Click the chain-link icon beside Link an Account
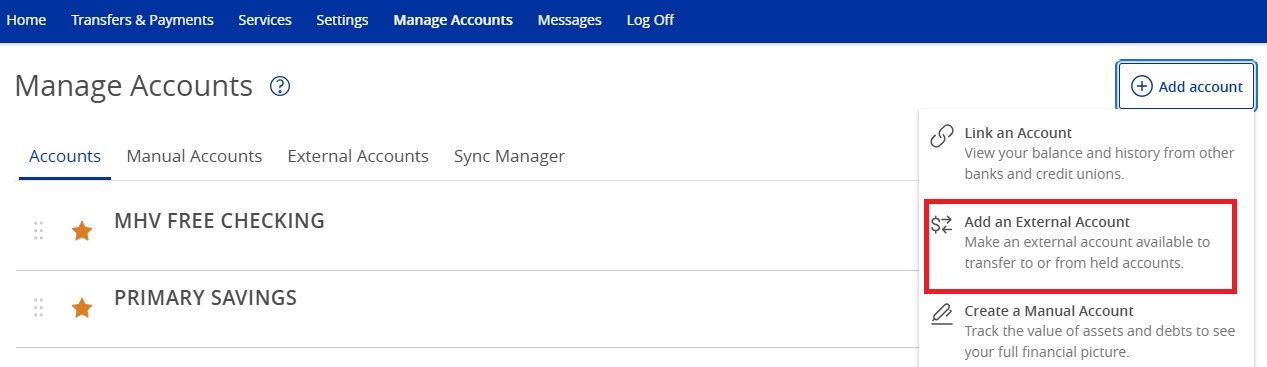The image size is (1267, 367). [x=942, y=136]
